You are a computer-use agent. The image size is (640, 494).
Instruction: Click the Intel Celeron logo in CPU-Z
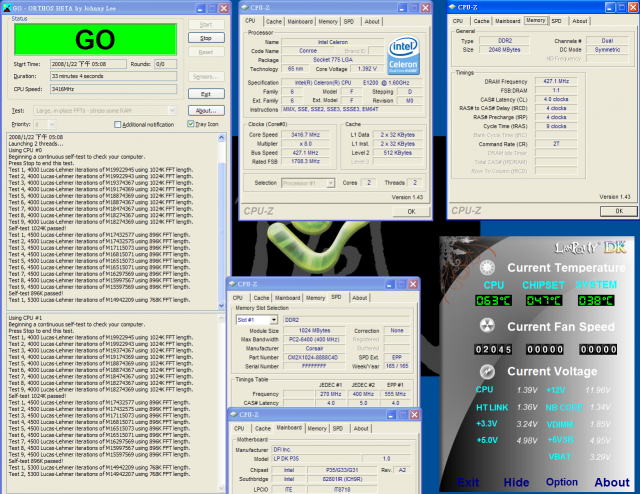click(x=403, y=56)
